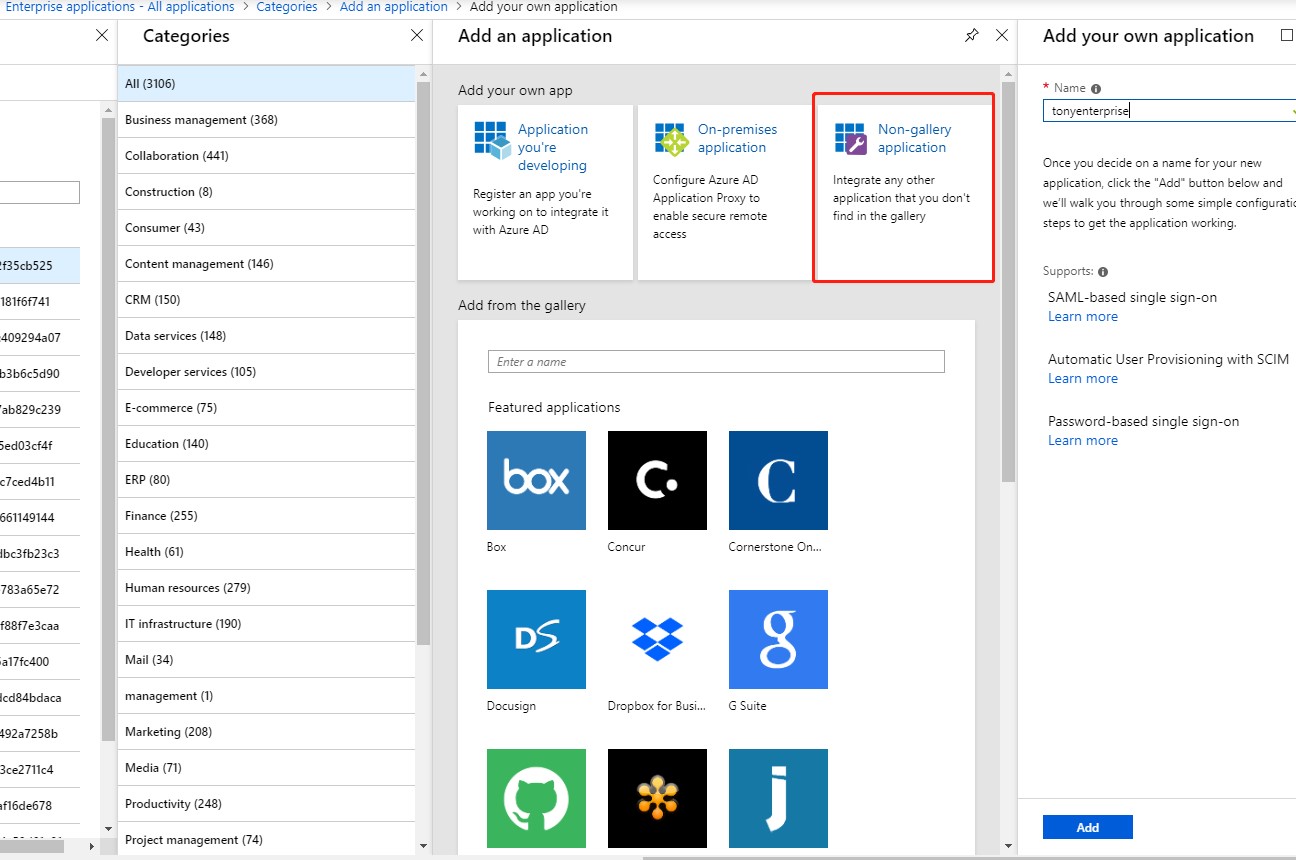The width and height of the screenshot is (1296, 860).
Task: Open the Concur featured application
Action: coord(657,480)
